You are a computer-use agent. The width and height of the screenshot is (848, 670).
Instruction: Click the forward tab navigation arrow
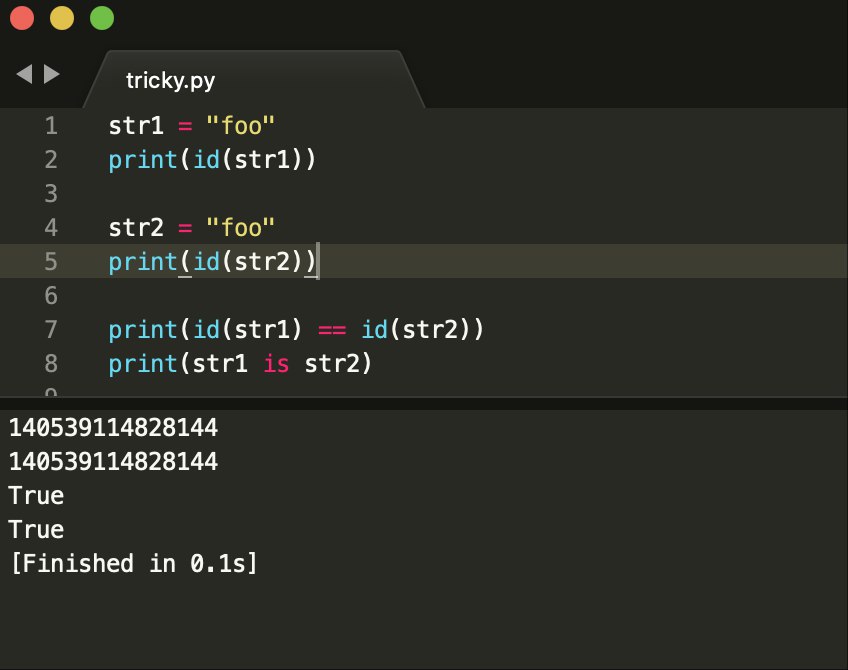51,74
